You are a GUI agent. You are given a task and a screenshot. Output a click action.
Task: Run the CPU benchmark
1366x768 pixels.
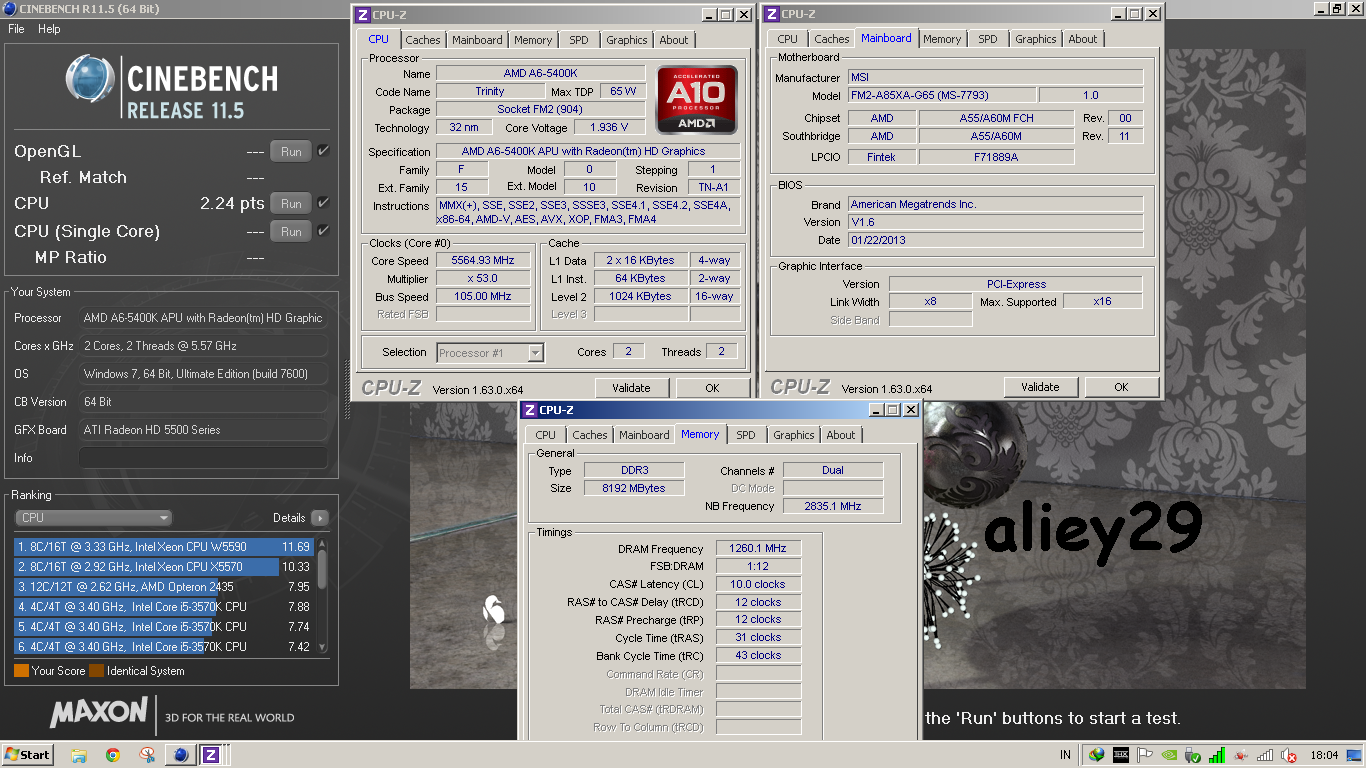coord(291,204)
